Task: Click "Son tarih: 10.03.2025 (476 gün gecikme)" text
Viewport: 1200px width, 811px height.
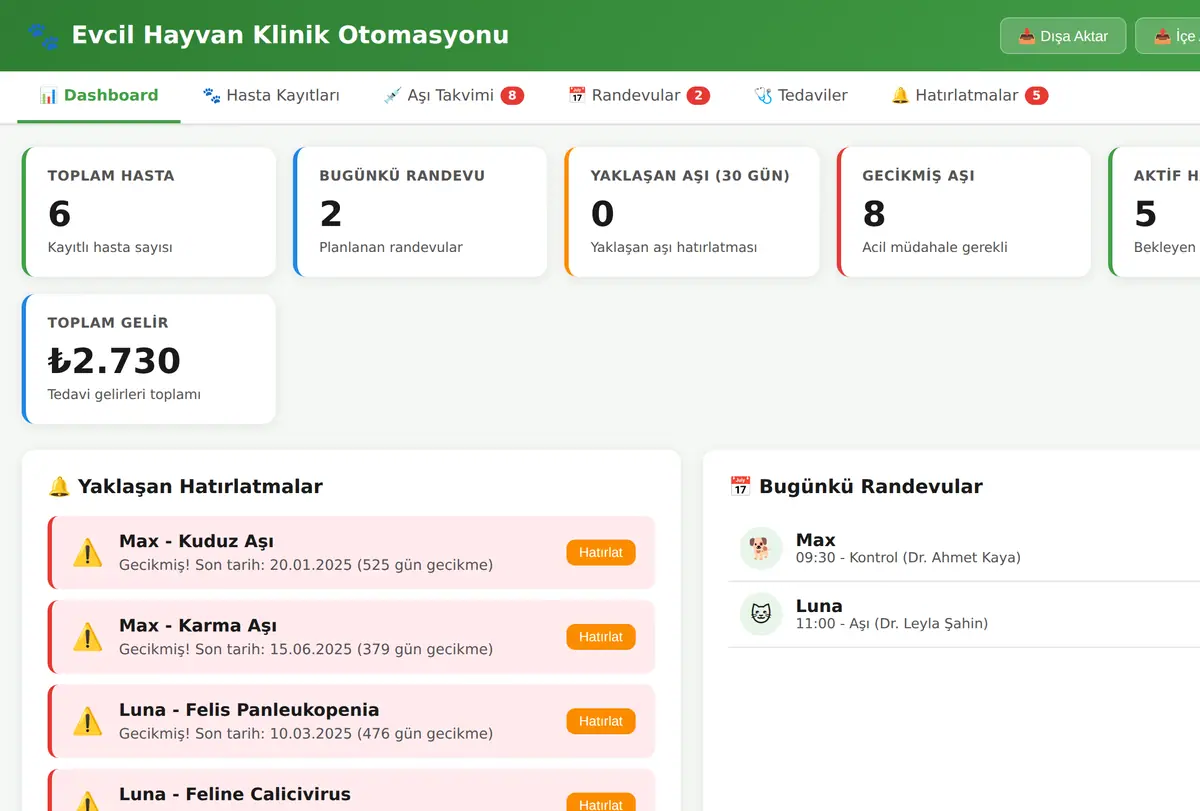Action: click(x=344, y=733)
